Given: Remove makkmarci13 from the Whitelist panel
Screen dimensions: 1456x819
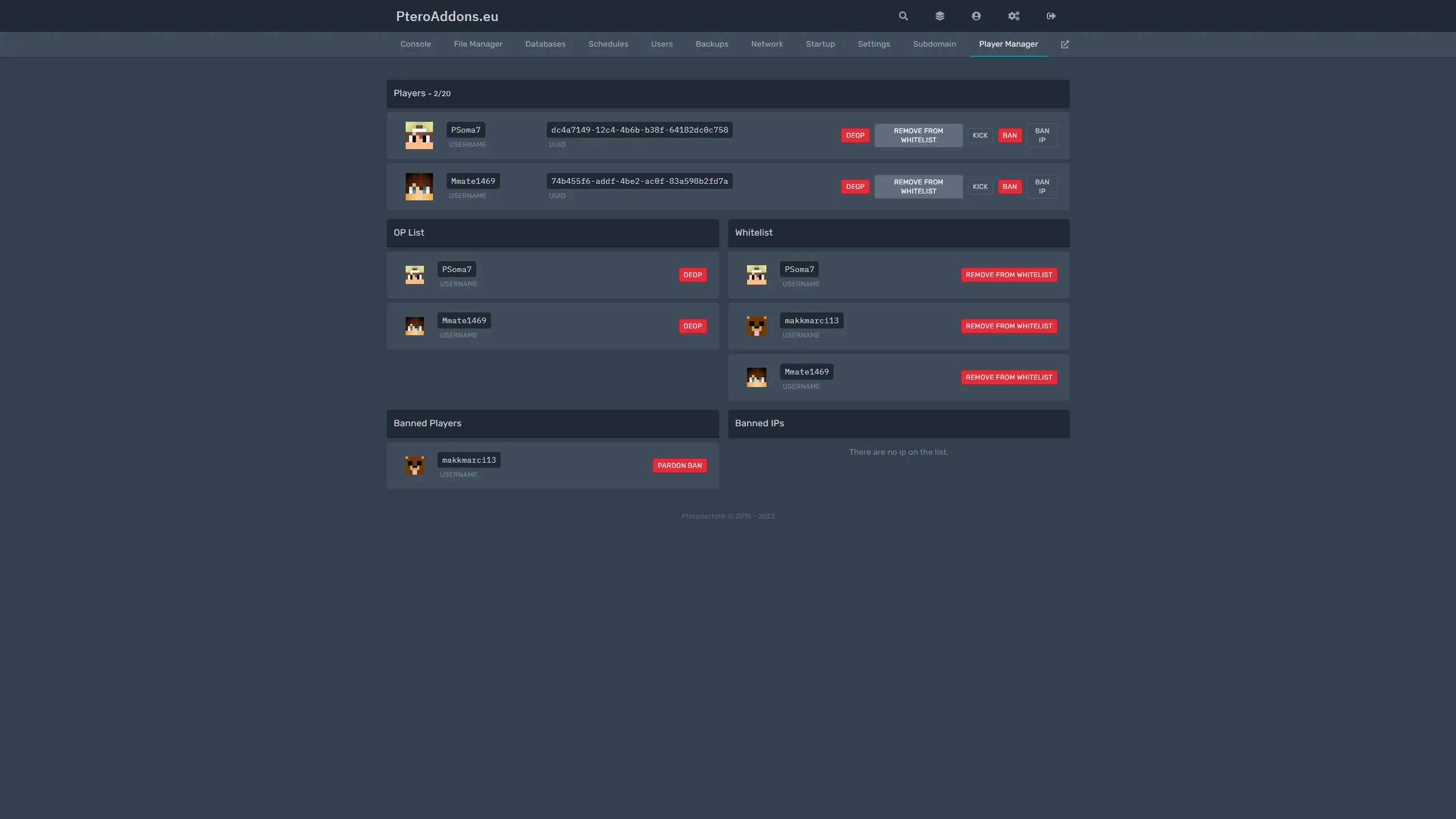Looking at the screenshot, I should [1009, 326].
